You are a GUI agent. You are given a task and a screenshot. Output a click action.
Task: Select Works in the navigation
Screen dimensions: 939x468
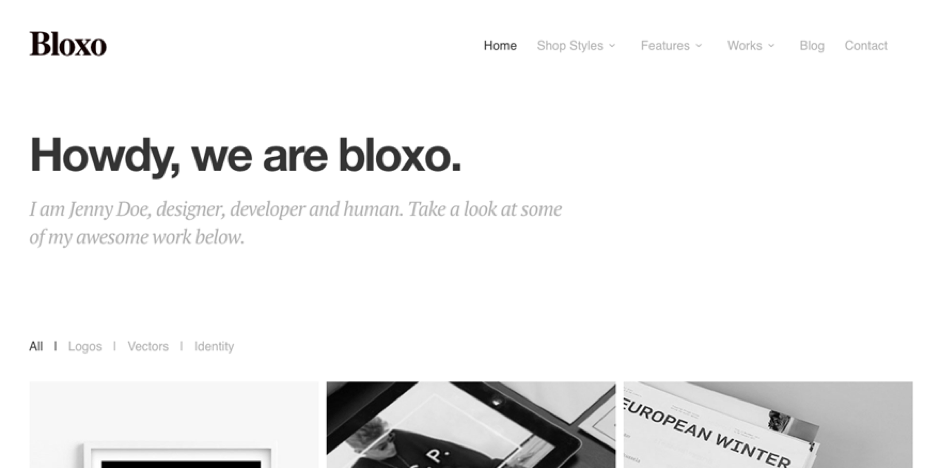click(744, 46)
